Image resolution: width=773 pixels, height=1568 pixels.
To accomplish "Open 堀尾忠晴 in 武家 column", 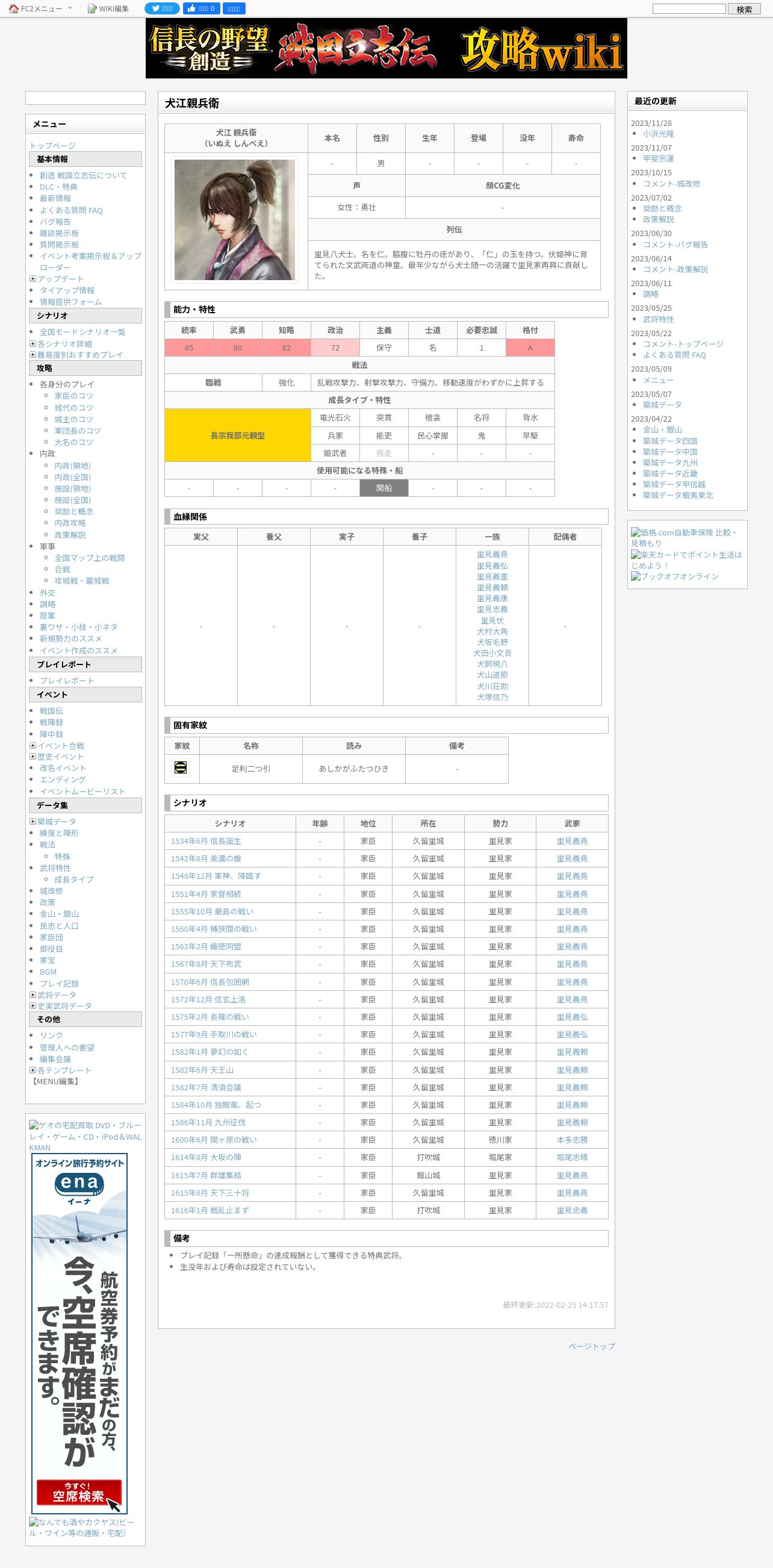I will [x=572, y=1157].
